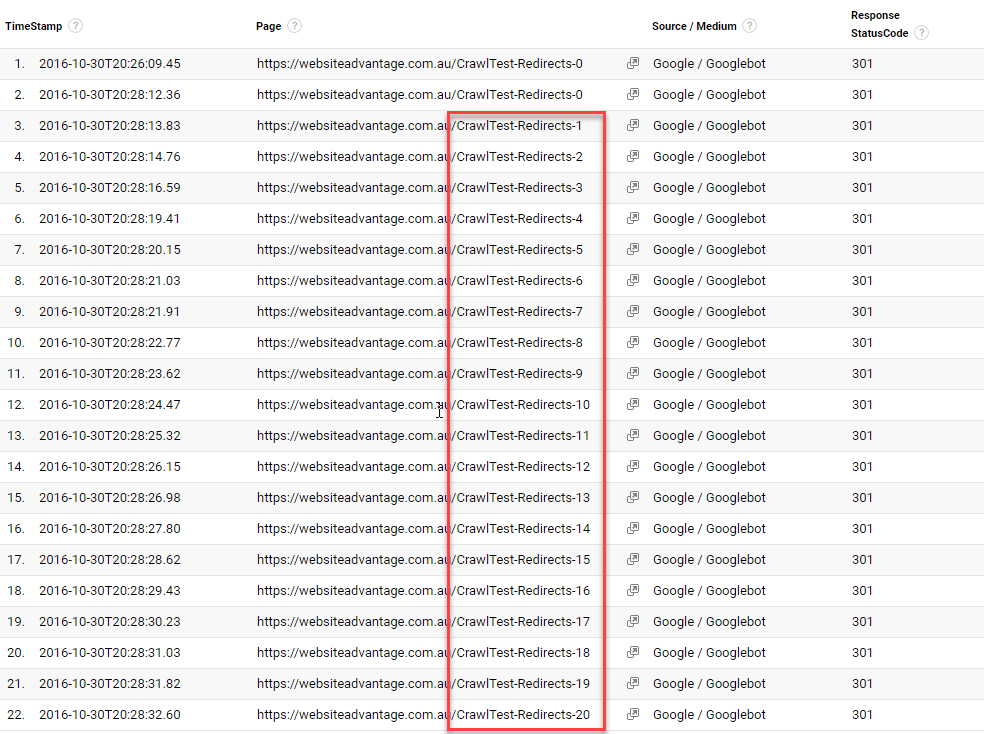Open external link icon for CrawlTest-Redirects-5
Viewport: 984px width, 734px height.
[x=633, y=249]
